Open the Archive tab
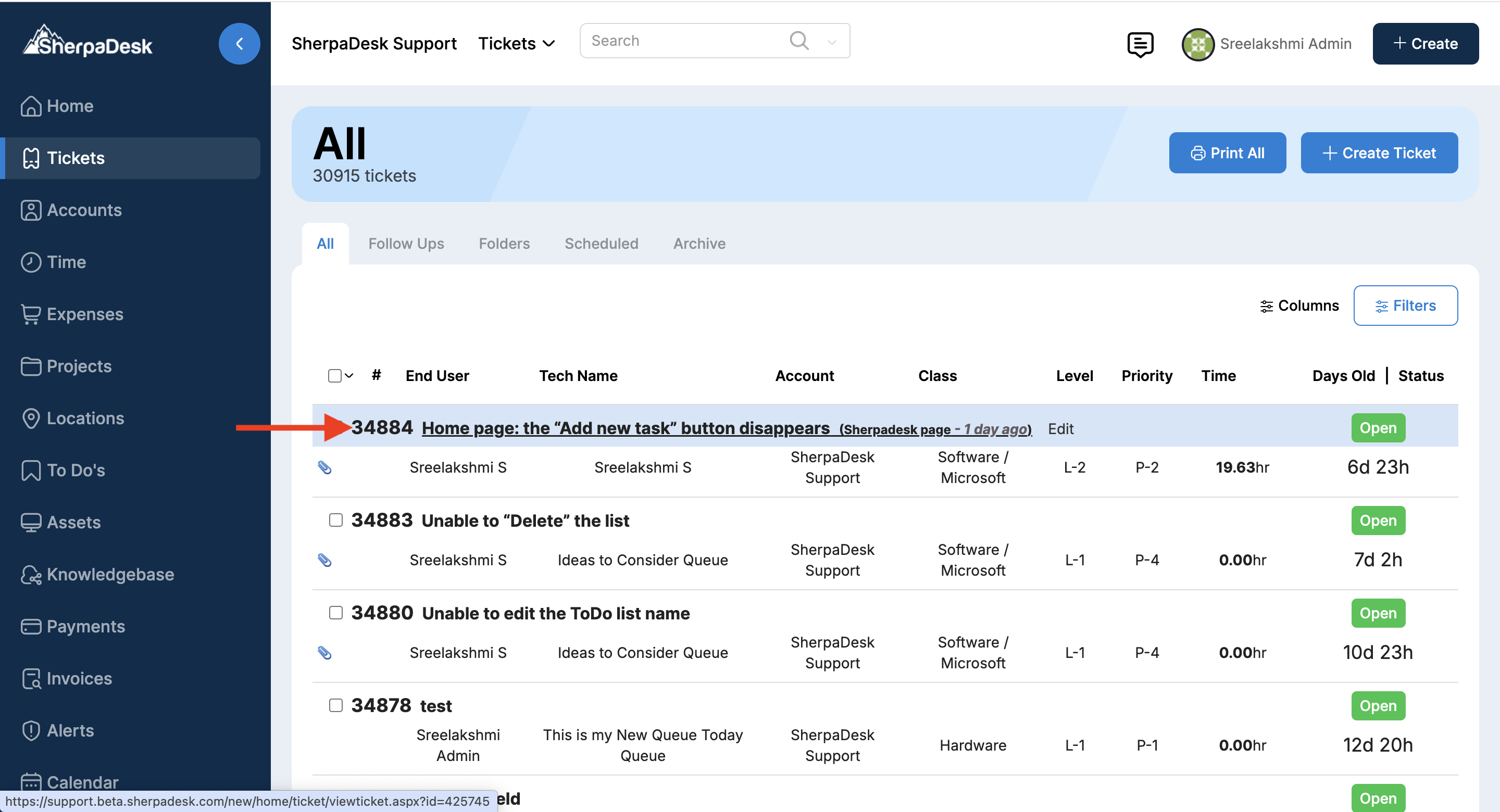The width and height of the screenshot is (1500, 812). pos(699,243)
